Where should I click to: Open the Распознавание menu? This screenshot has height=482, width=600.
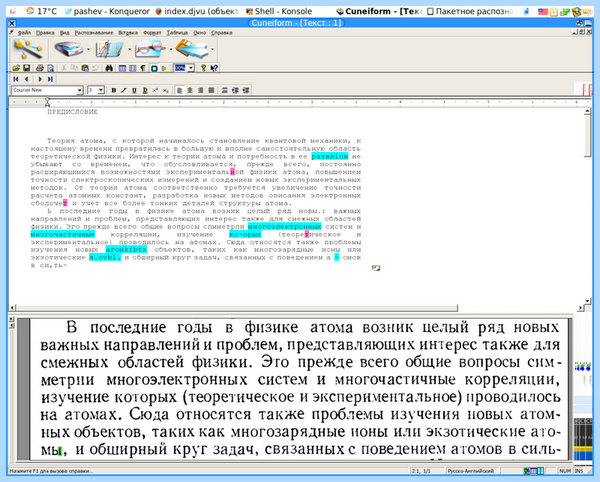[x=94, y=33]
